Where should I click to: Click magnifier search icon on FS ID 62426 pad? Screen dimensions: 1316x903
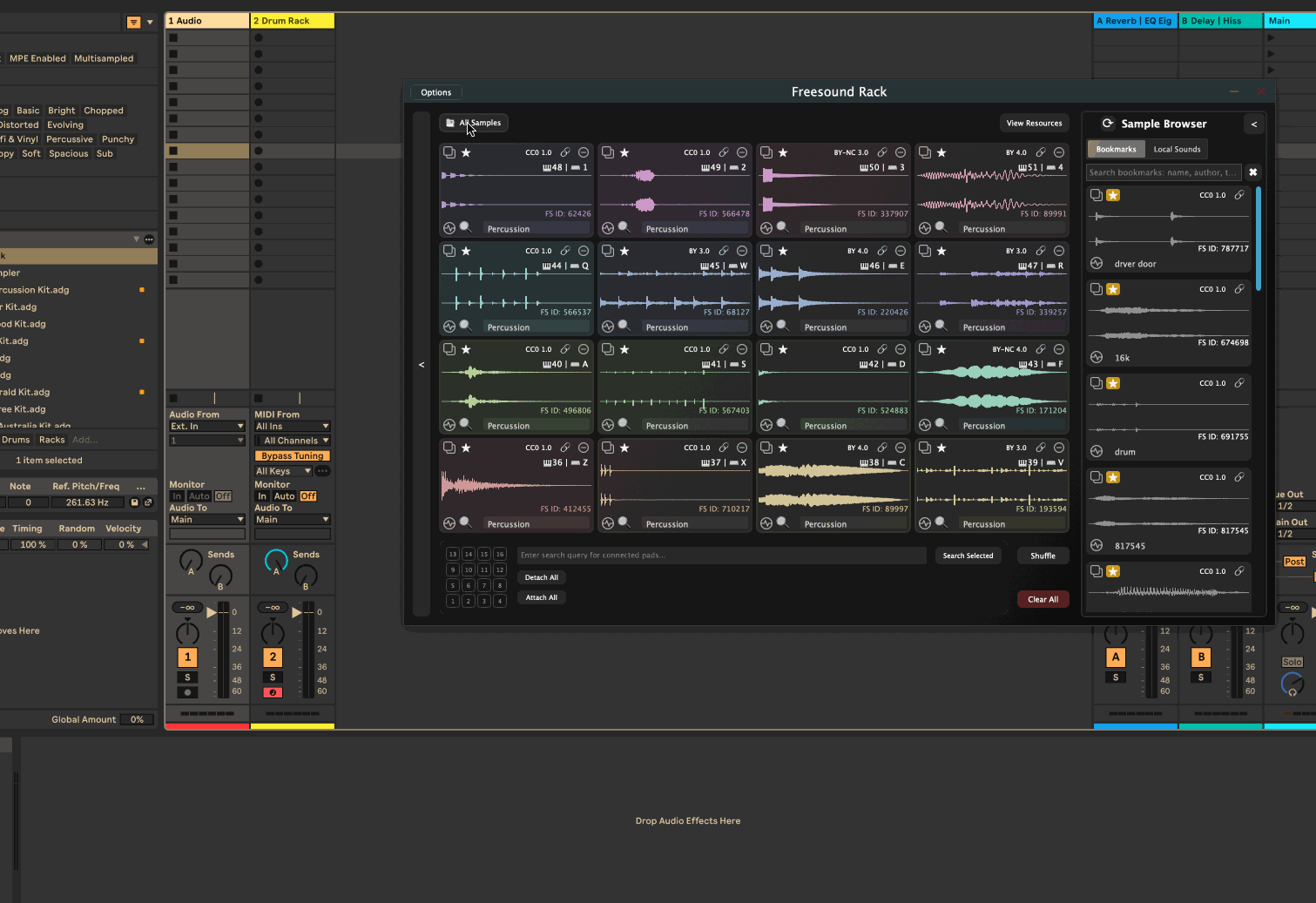pyautogui.click(x=466, y=227)
